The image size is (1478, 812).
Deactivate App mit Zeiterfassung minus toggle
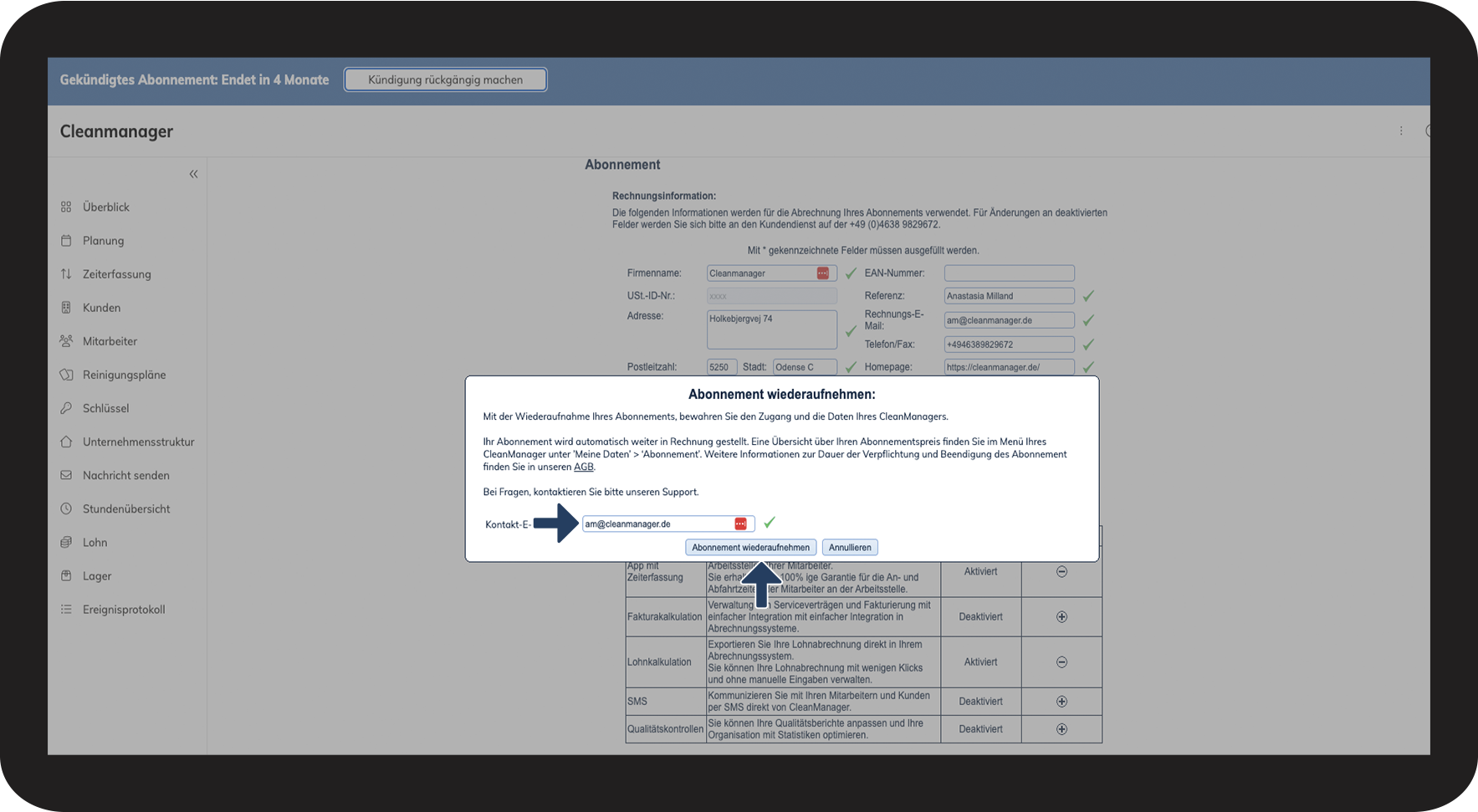click(x=1061, y=571)
